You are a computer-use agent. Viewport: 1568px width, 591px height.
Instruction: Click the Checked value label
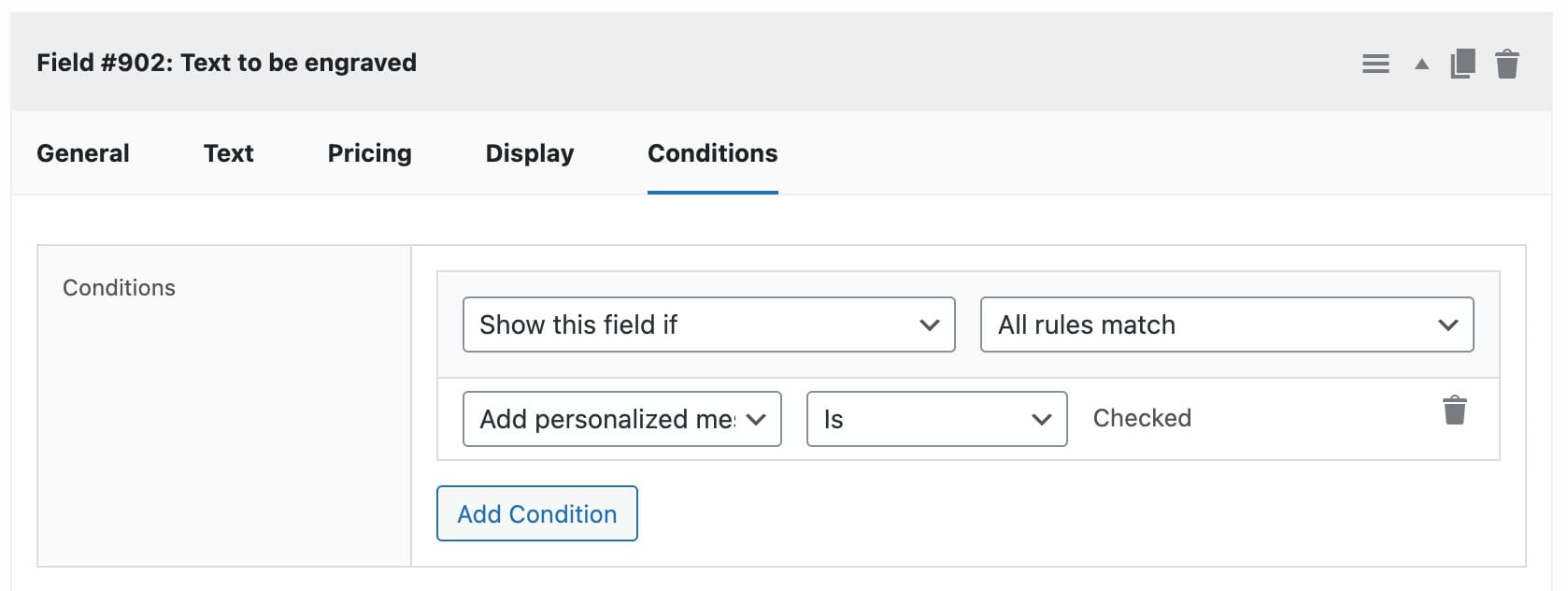1141,418
